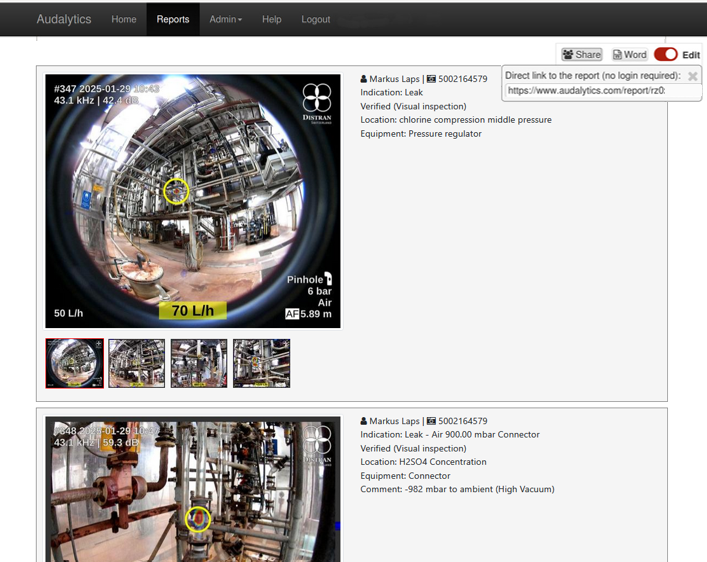Expand the Admin dropdown menu

(x=225, y=19)
